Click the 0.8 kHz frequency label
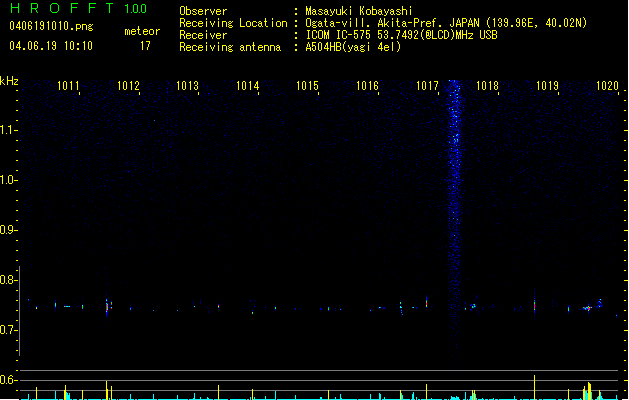The width and height of the screenshot is (629, 400). tap(8, 280)
